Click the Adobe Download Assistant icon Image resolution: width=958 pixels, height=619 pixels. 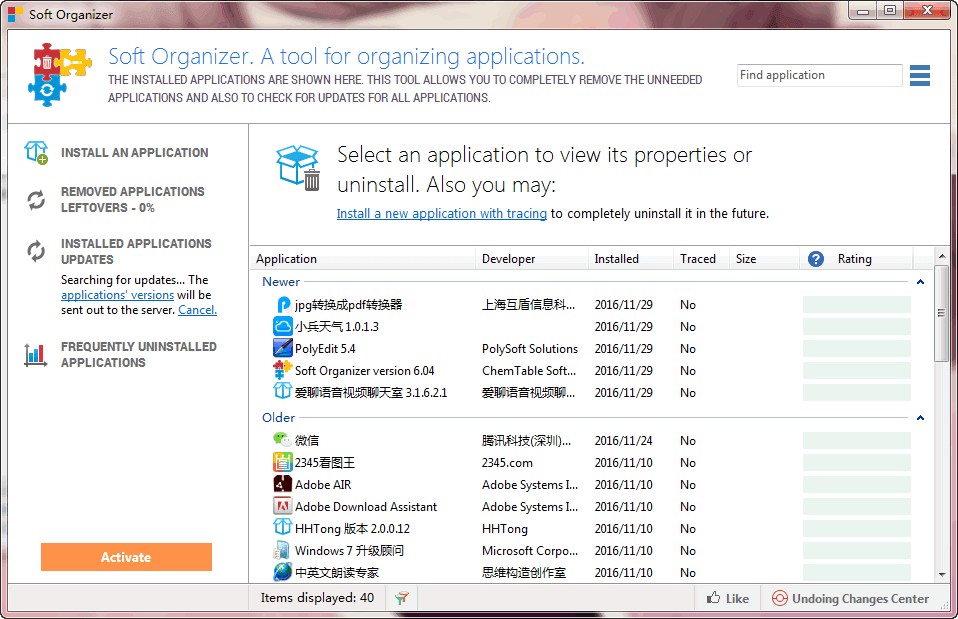(282, 506)
